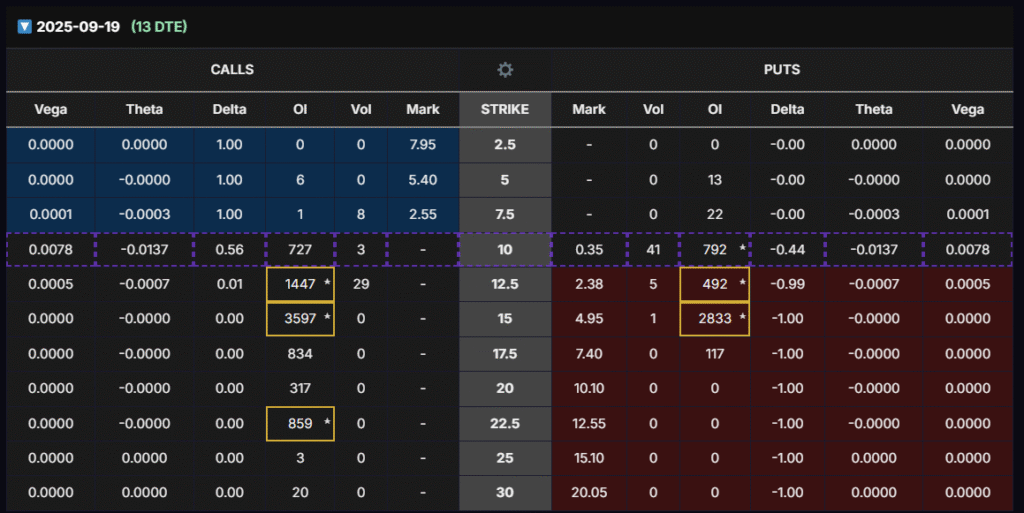
Task: Click the 7.95 call mark price
Action: 423,145
